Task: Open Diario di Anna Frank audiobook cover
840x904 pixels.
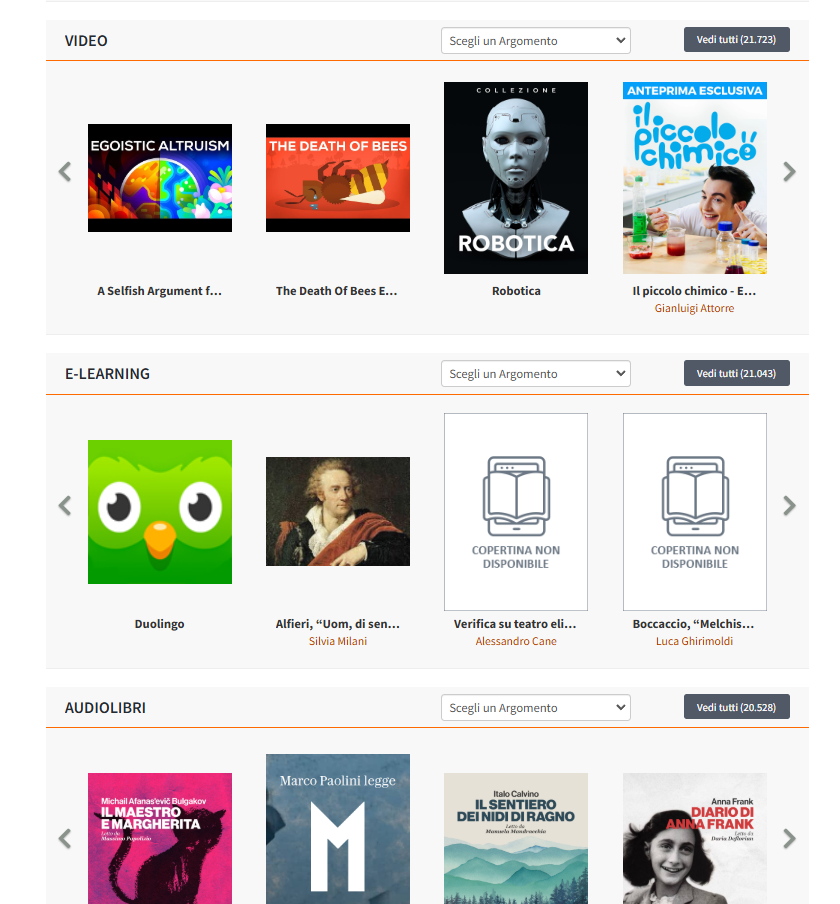Action: pyautogui.click(x=695, y=838)
